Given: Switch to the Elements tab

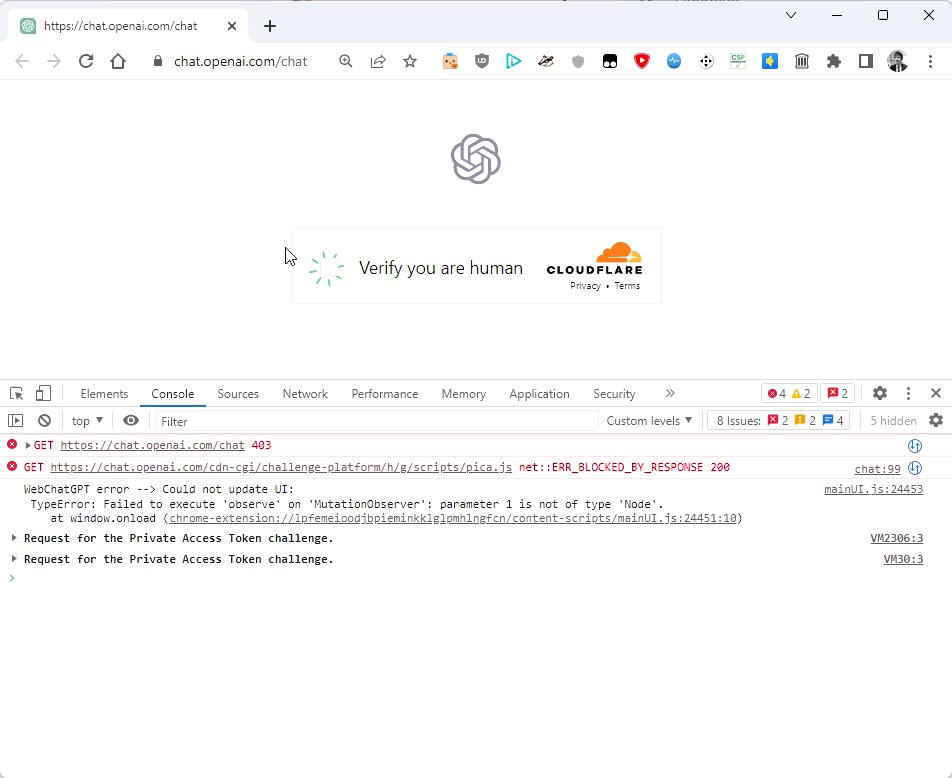Looking at the screenshot, I should [104, 394].
